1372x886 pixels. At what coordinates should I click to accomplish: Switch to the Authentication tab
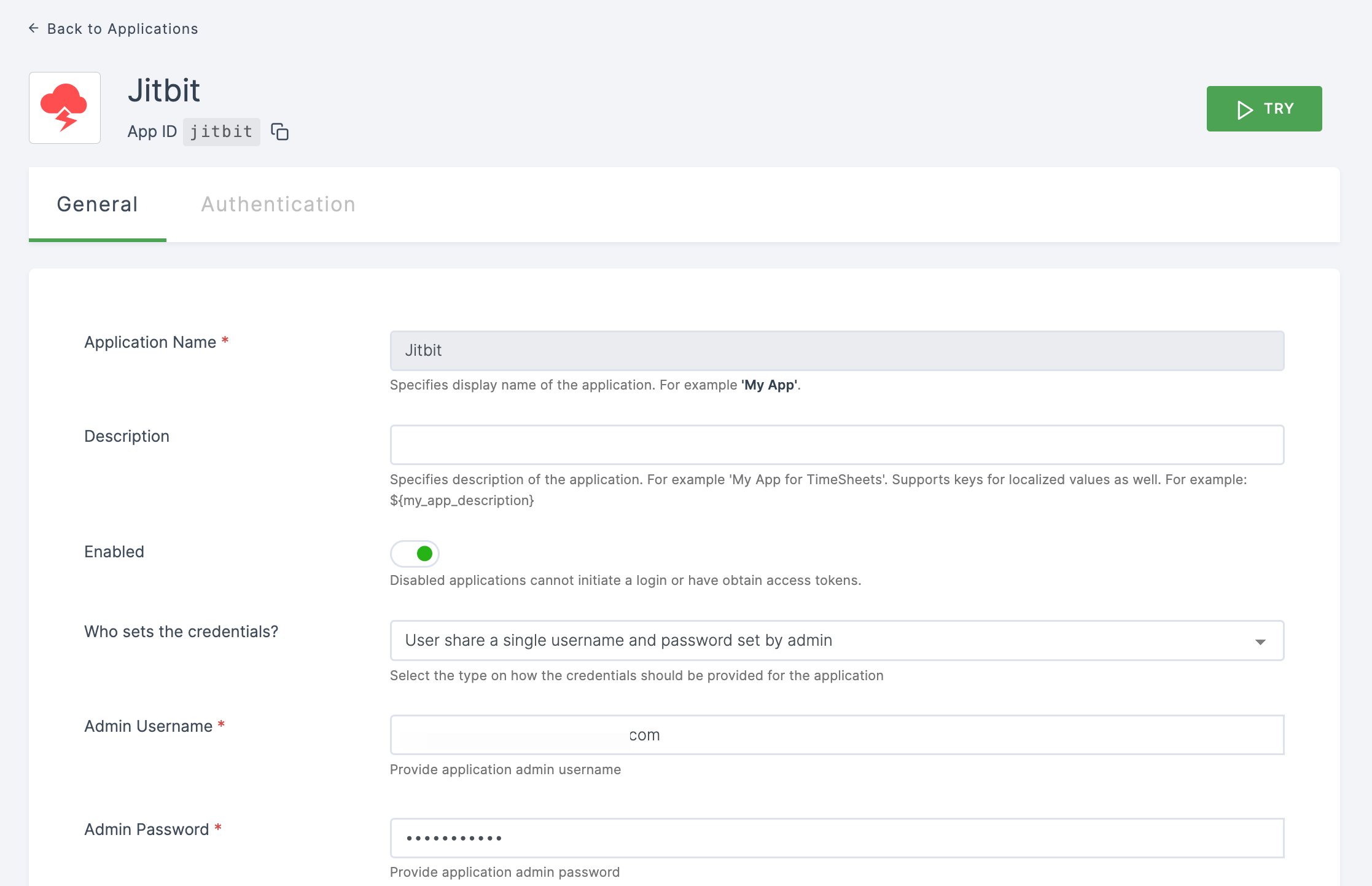click(278, 205)
